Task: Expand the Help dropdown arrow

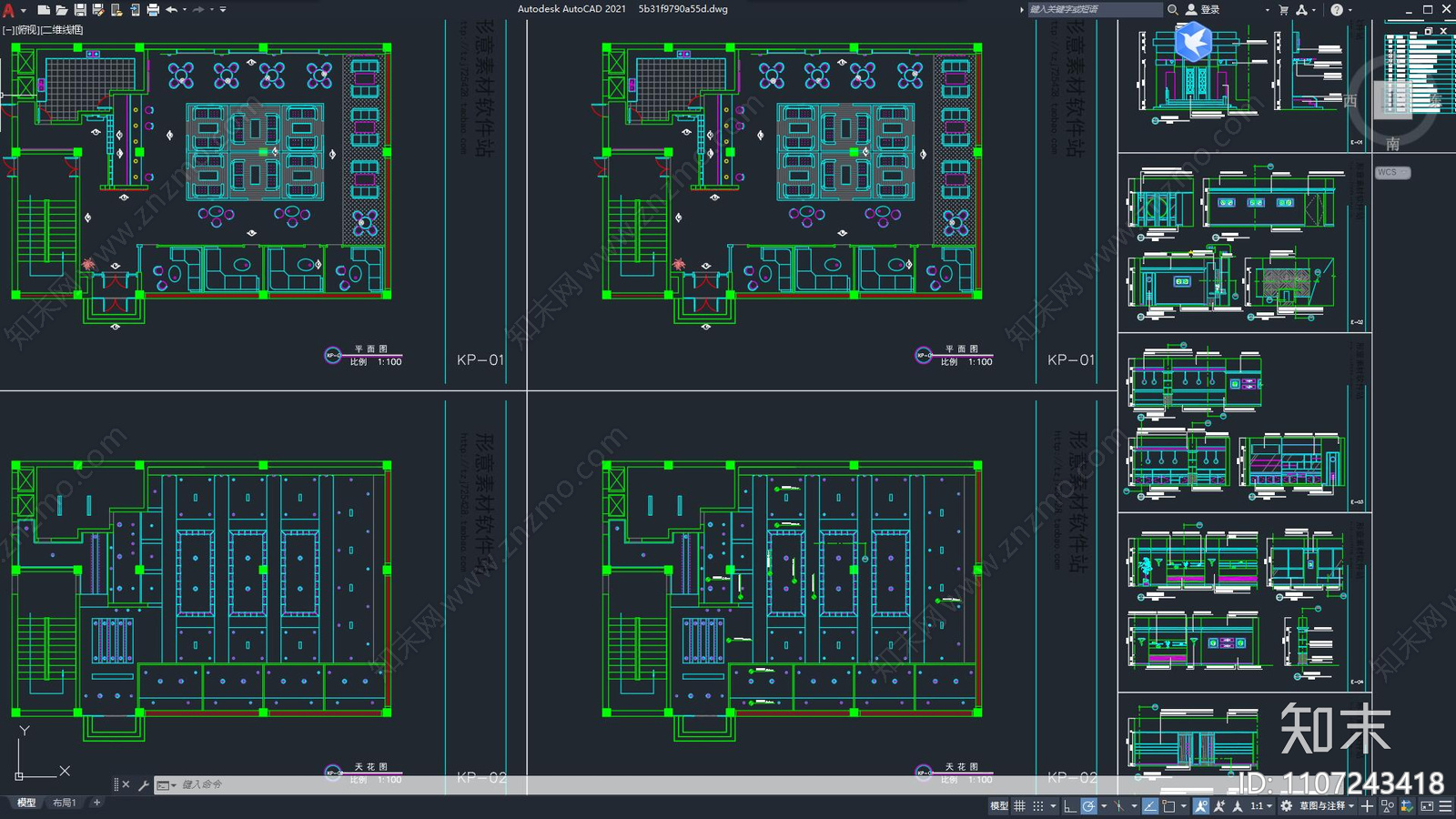Action: click(x=1350, y=10)
